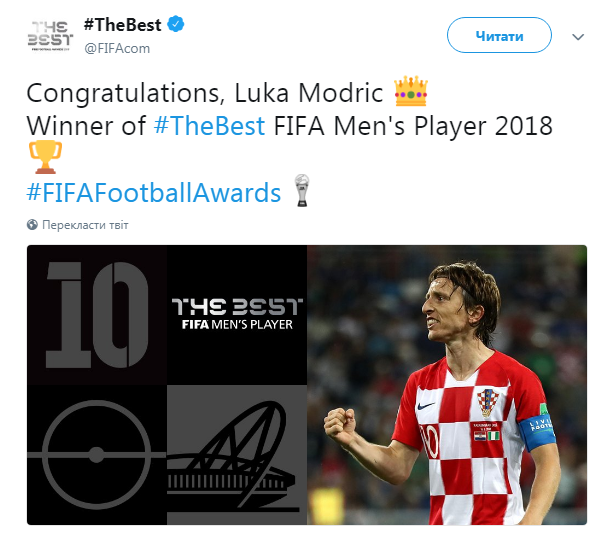Screen dimensions: 609x541
Task: Click Перекласти твіт to translate
Action: pos(85,225)
